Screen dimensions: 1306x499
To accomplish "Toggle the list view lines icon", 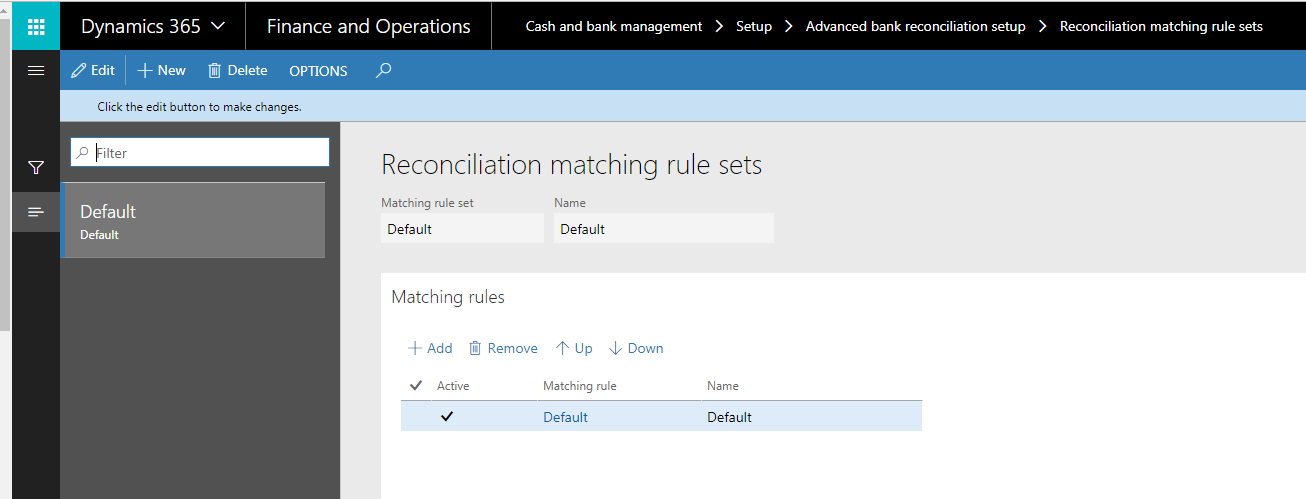I will coord(36,212).
